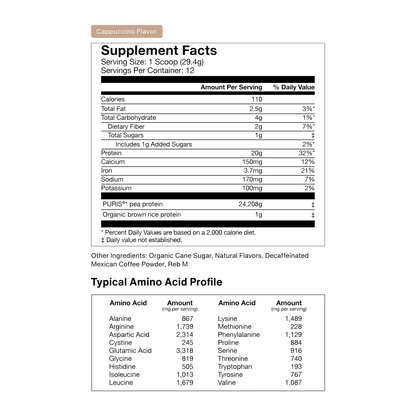
Task: Select the Protein 20g row
Action: pos(208,153)
